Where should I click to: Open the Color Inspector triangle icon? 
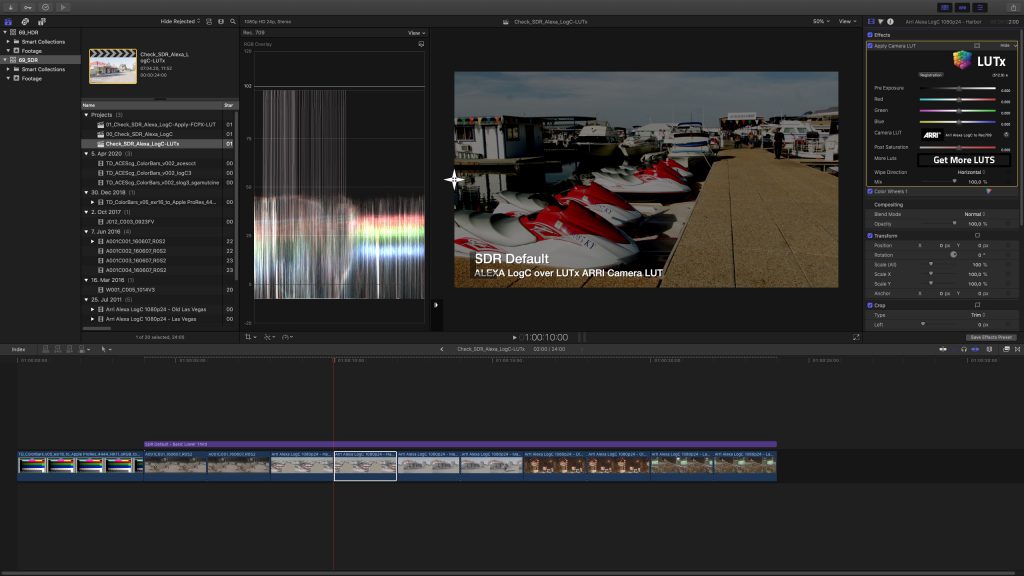(880, 22)
